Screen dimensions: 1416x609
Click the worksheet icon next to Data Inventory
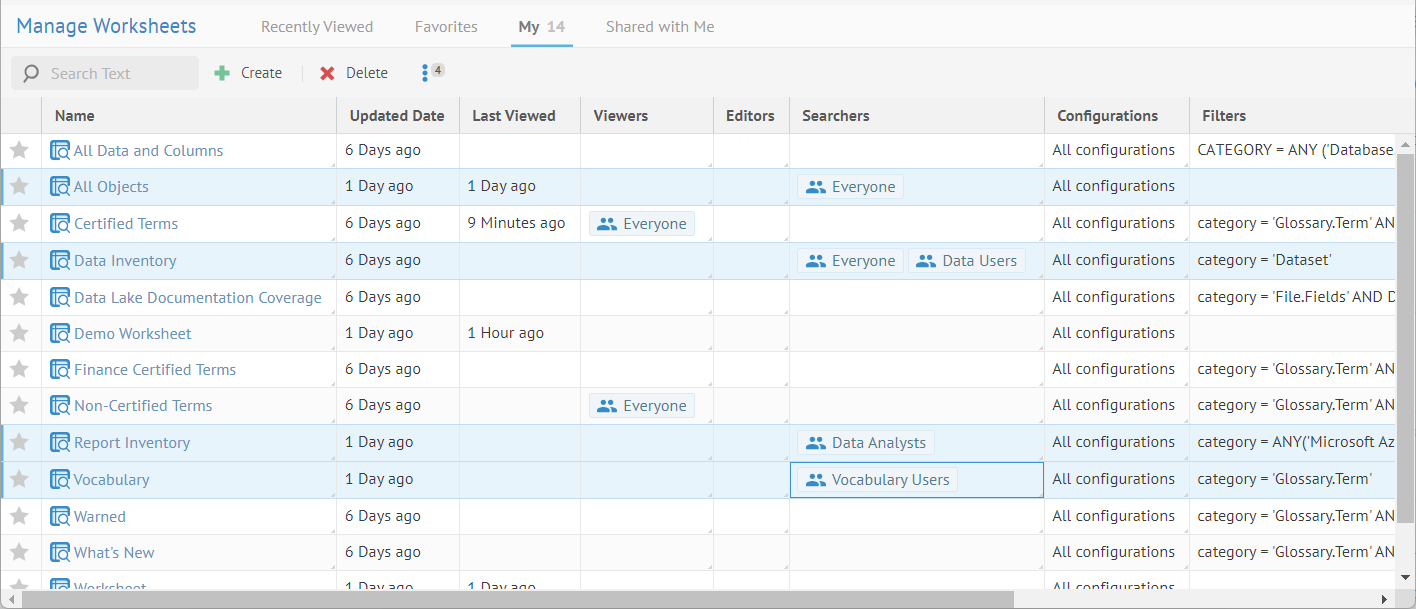[60, 261]
